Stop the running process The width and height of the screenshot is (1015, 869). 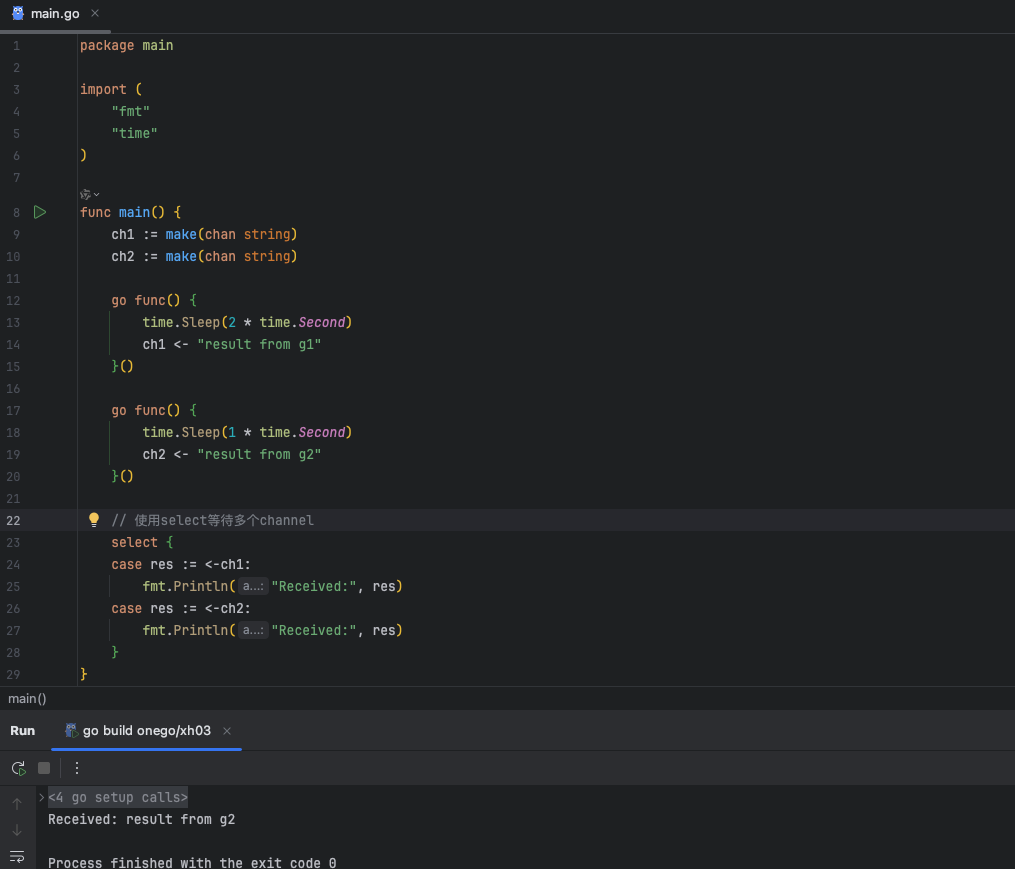pyautogui.click(x=44, y=768)
